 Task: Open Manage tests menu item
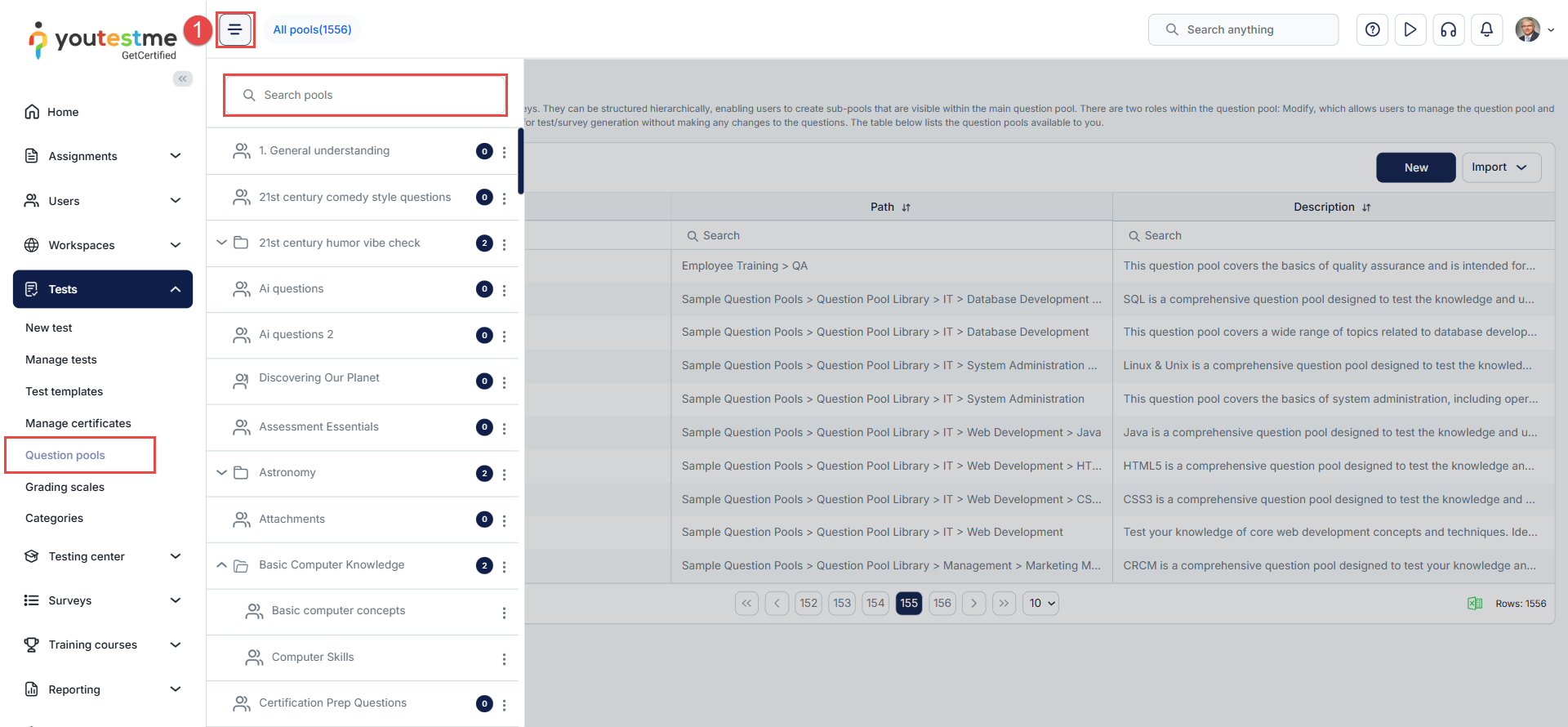click(61, 359)
